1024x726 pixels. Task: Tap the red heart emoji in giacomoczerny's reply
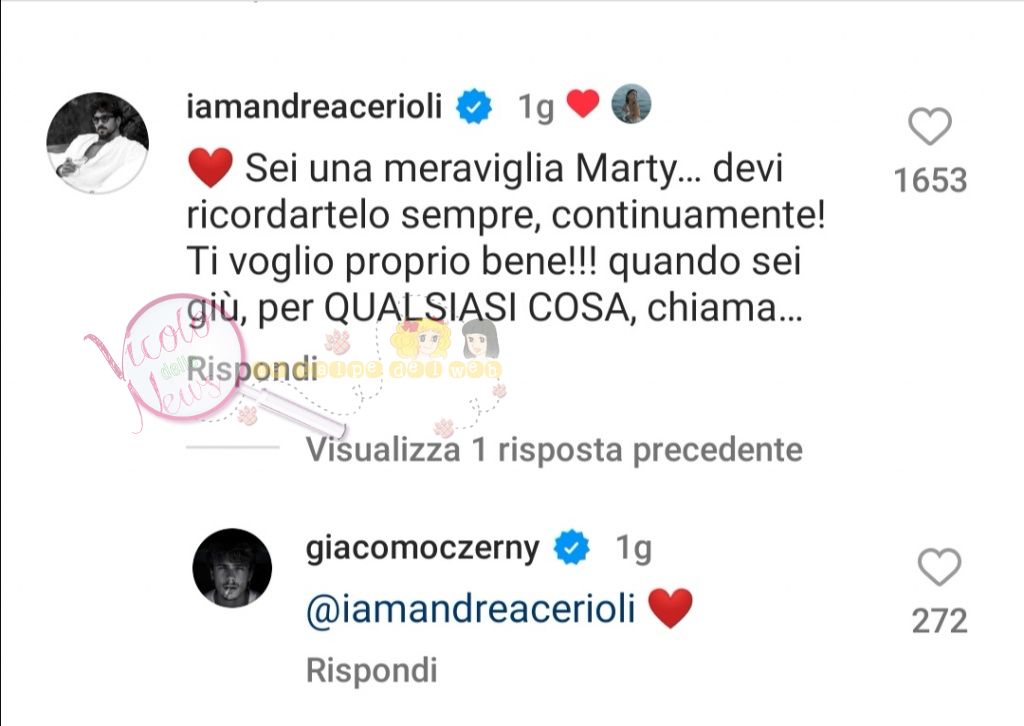pos(670,608)
